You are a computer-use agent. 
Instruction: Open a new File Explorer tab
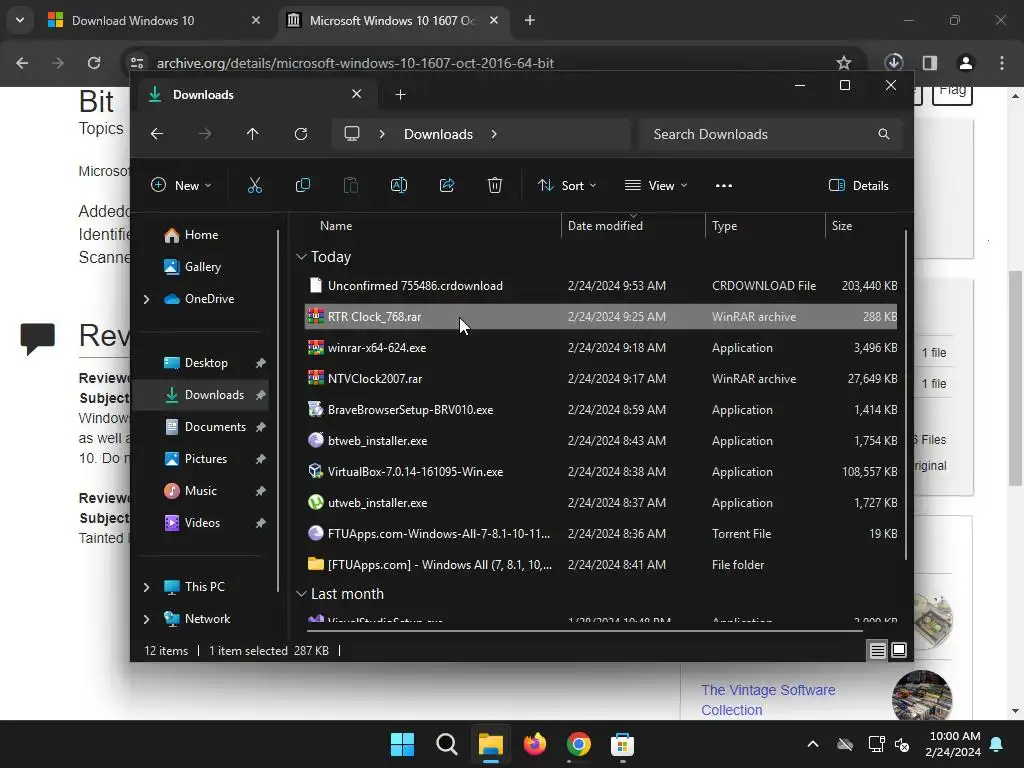click(x=400, y=95)
